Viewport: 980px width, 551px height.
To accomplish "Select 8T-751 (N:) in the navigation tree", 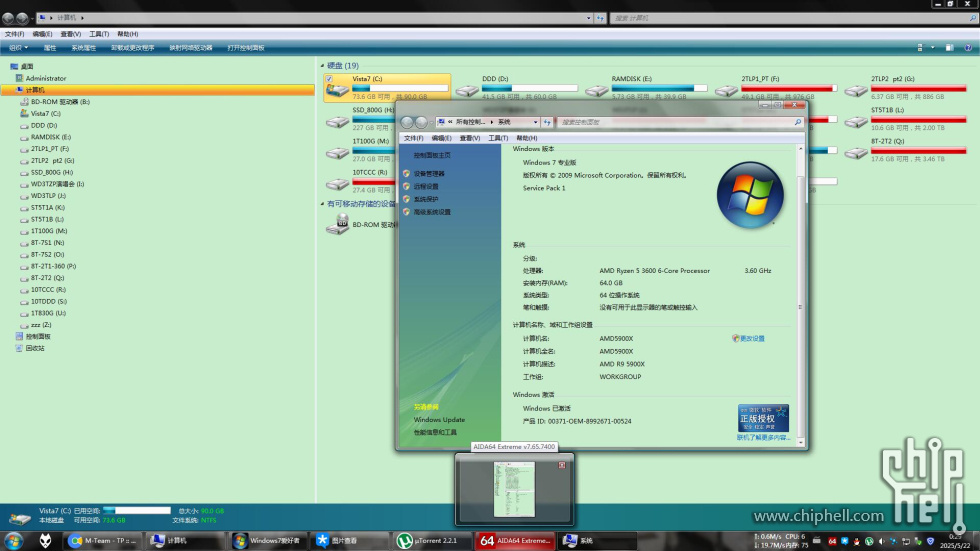I will point(48,242).
